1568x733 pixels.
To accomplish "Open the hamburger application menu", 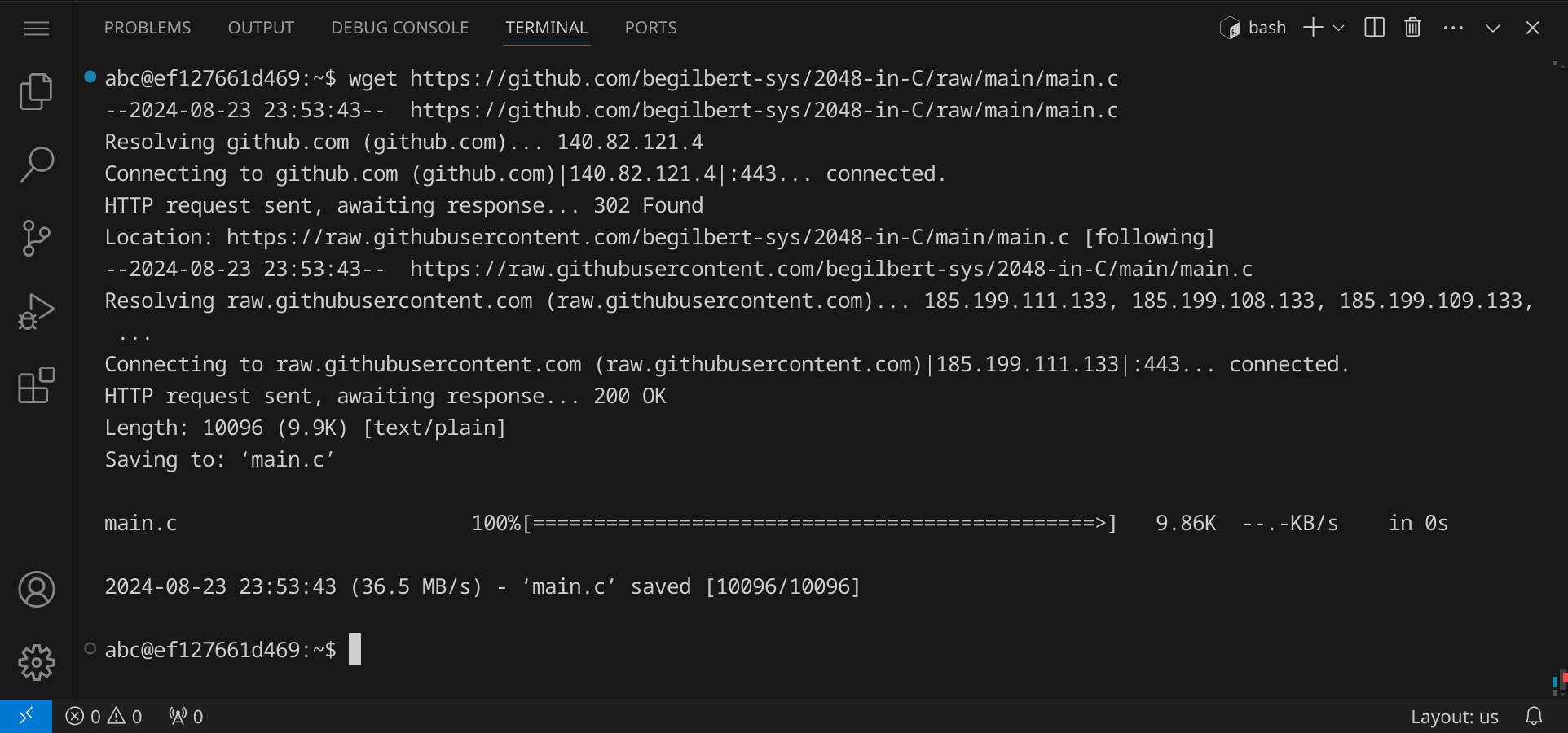I will pos(36,29).
